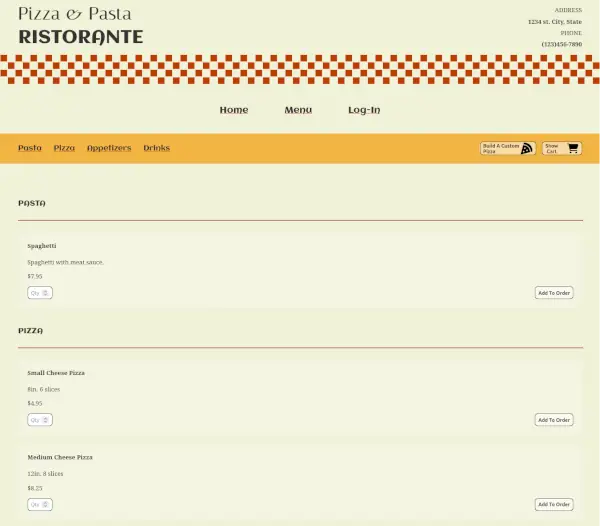Click Medium Cheese Pizza quantity stepper arrows
This screenshot has height=526, width=600.
tap(45, 504)
